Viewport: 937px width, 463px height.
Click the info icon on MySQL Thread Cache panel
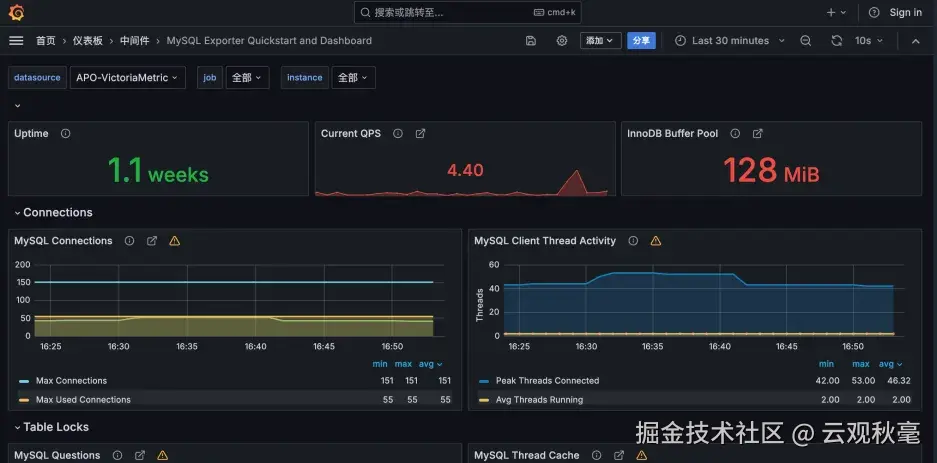(x=597, y=455)
